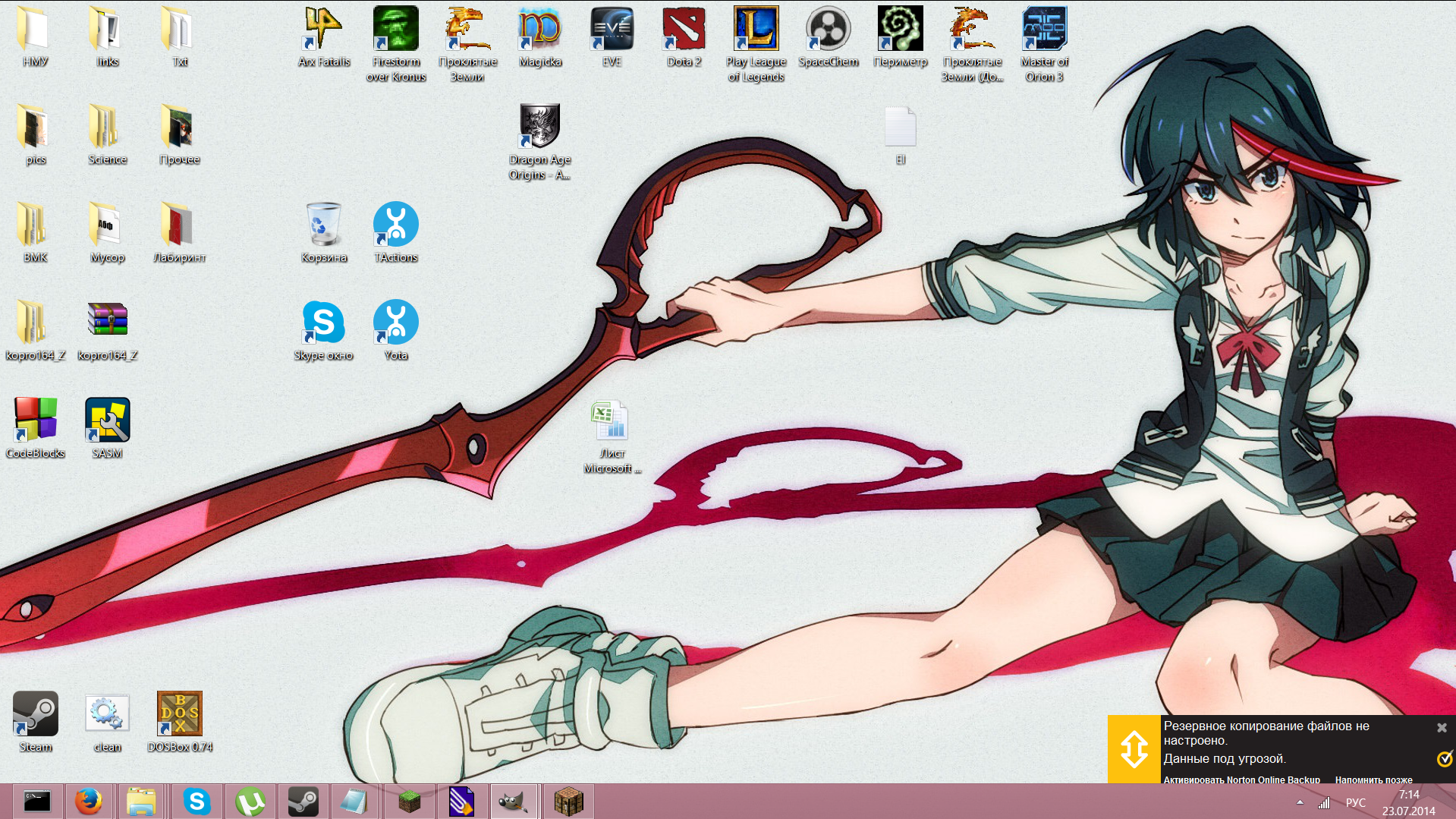Open the Minecraft grass block taskbar icon
Viewport: 1456px width, 819px height.
(409, 802)
